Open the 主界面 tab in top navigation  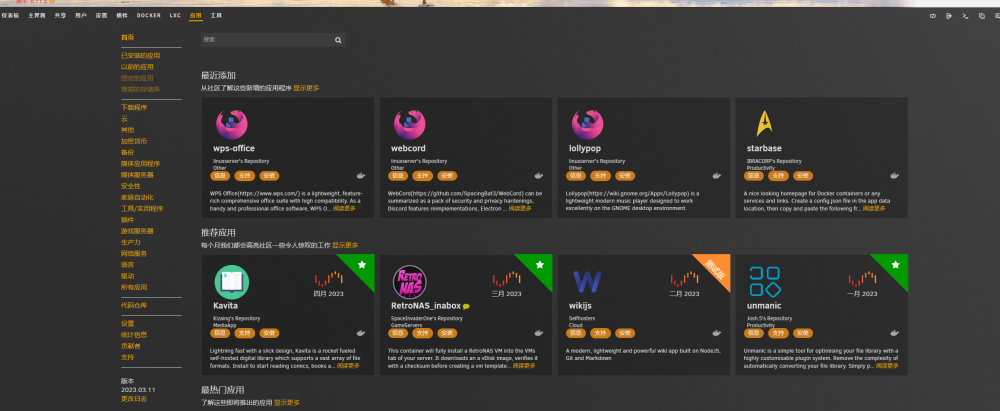coord(36,15)
